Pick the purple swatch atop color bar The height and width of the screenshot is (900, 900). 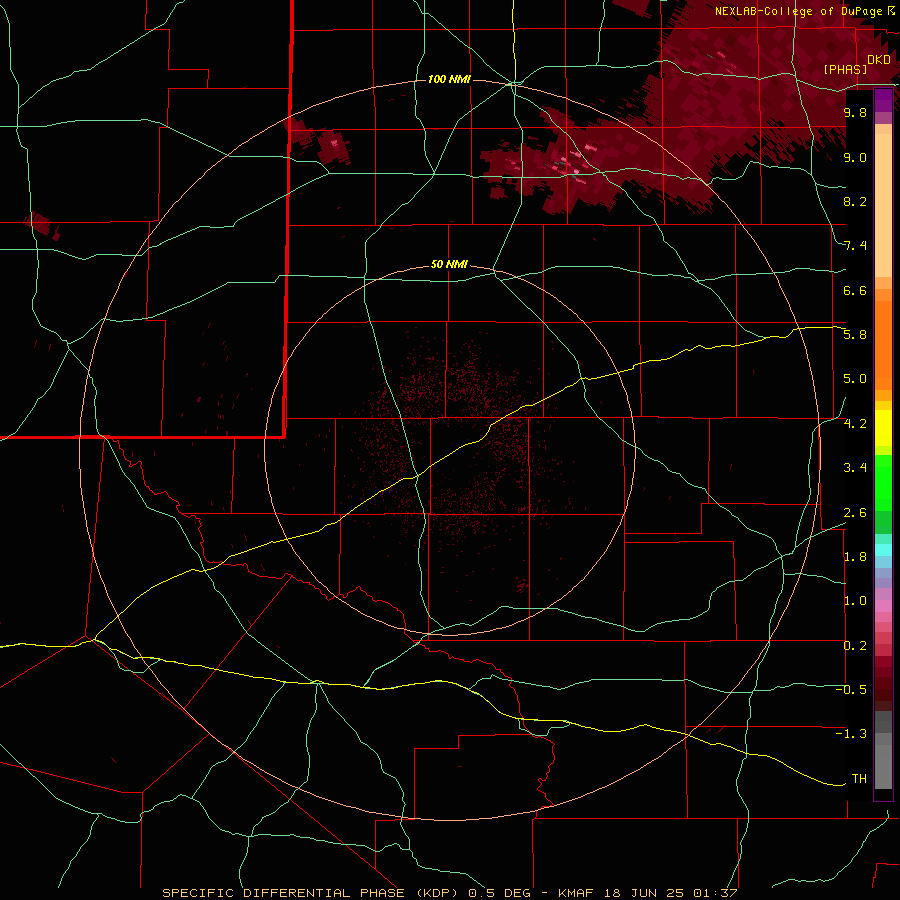tap(883, 100)
